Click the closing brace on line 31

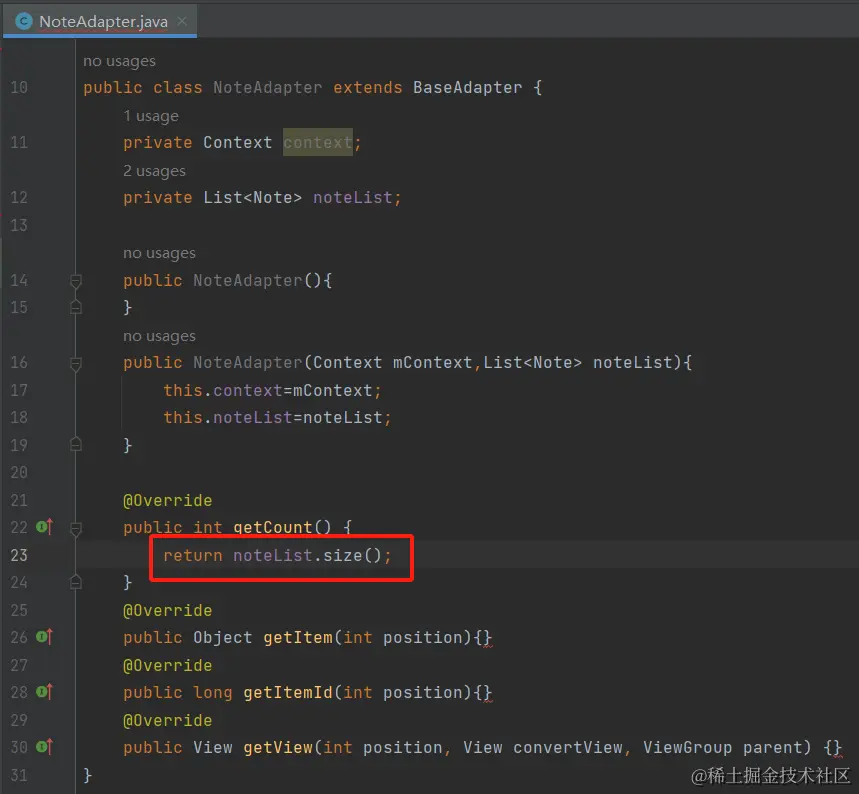[x=88, y=775]
